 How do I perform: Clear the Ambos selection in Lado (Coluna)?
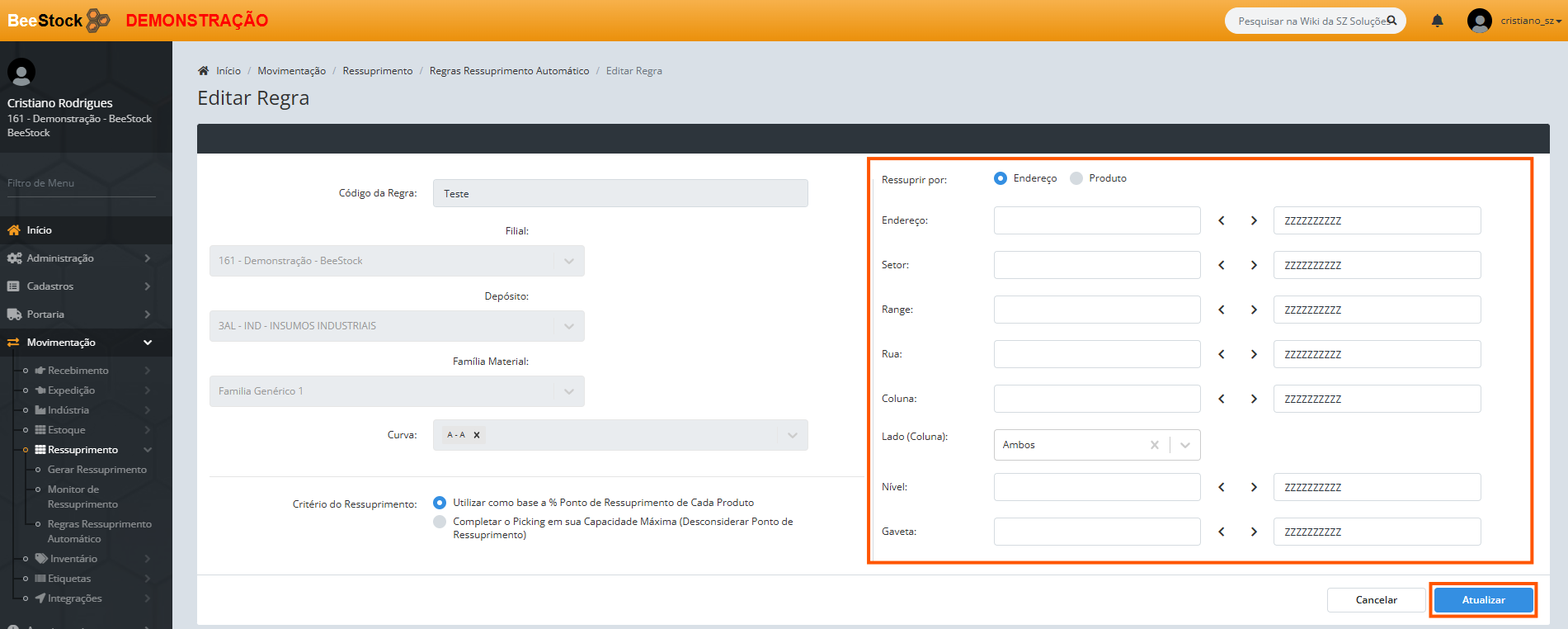coord(1154,445)
